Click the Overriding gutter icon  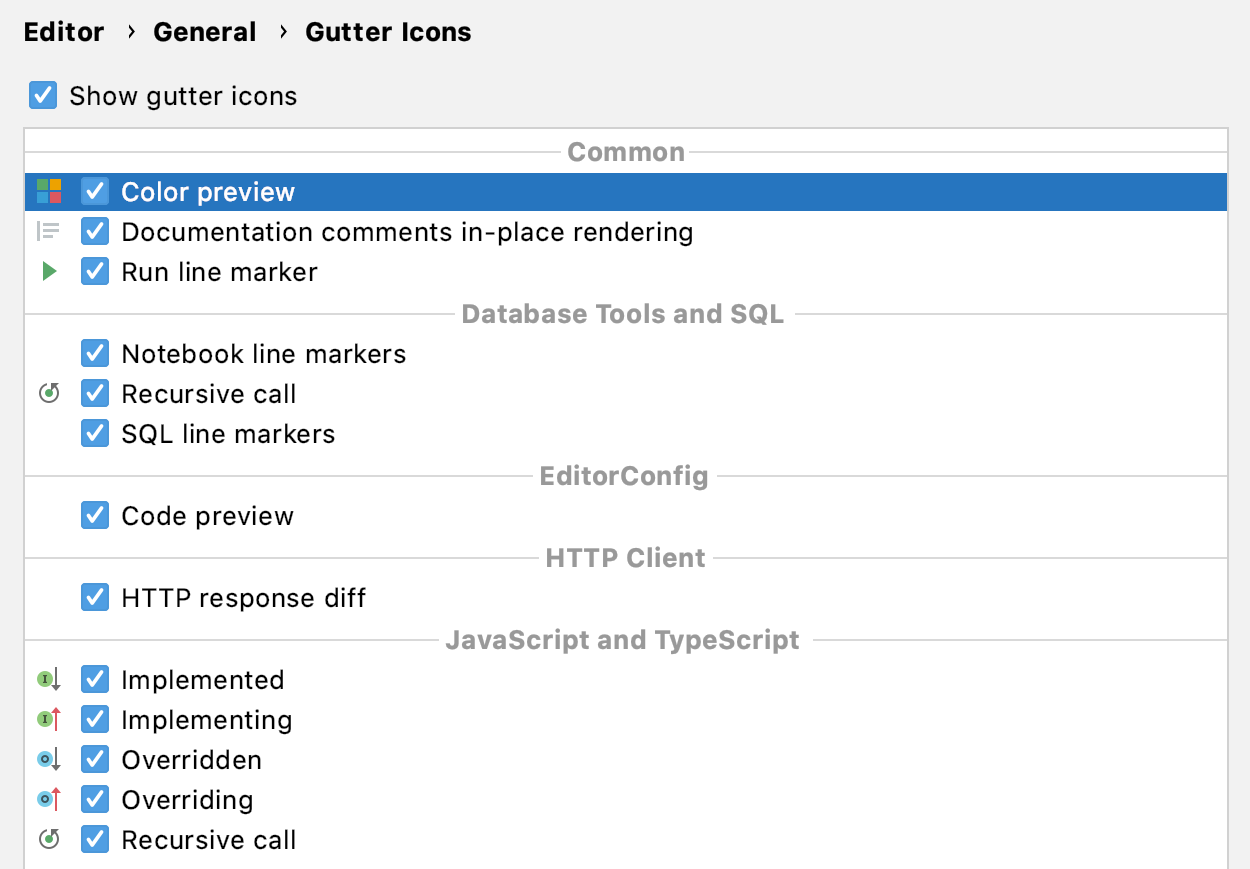tap(49, 800)
